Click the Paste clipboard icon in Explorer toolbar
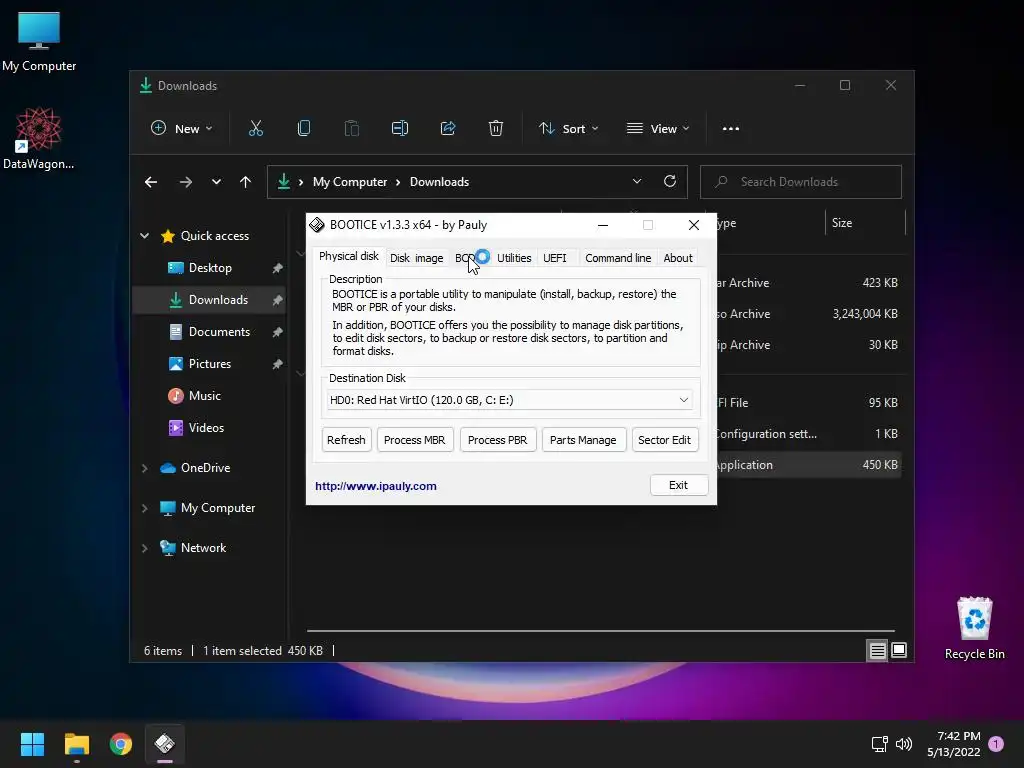The width and height of the screenshot is (1024, 768). 352,129
